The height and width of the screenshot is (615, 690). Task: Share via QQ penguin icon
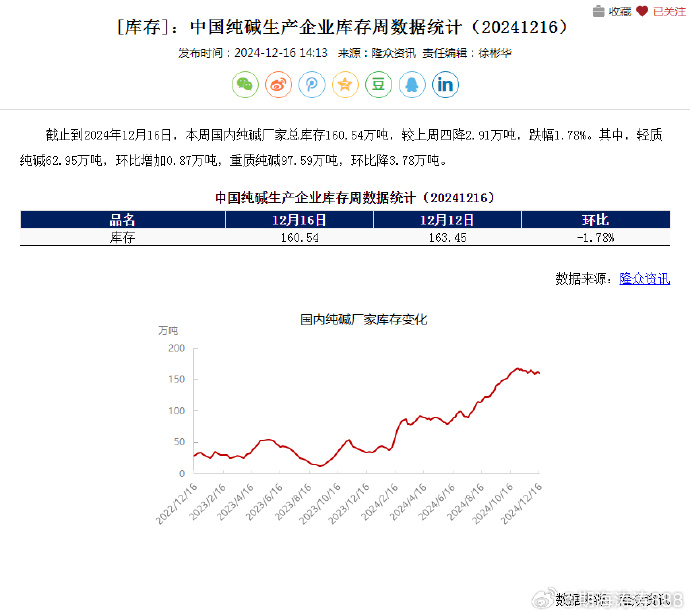412,84
